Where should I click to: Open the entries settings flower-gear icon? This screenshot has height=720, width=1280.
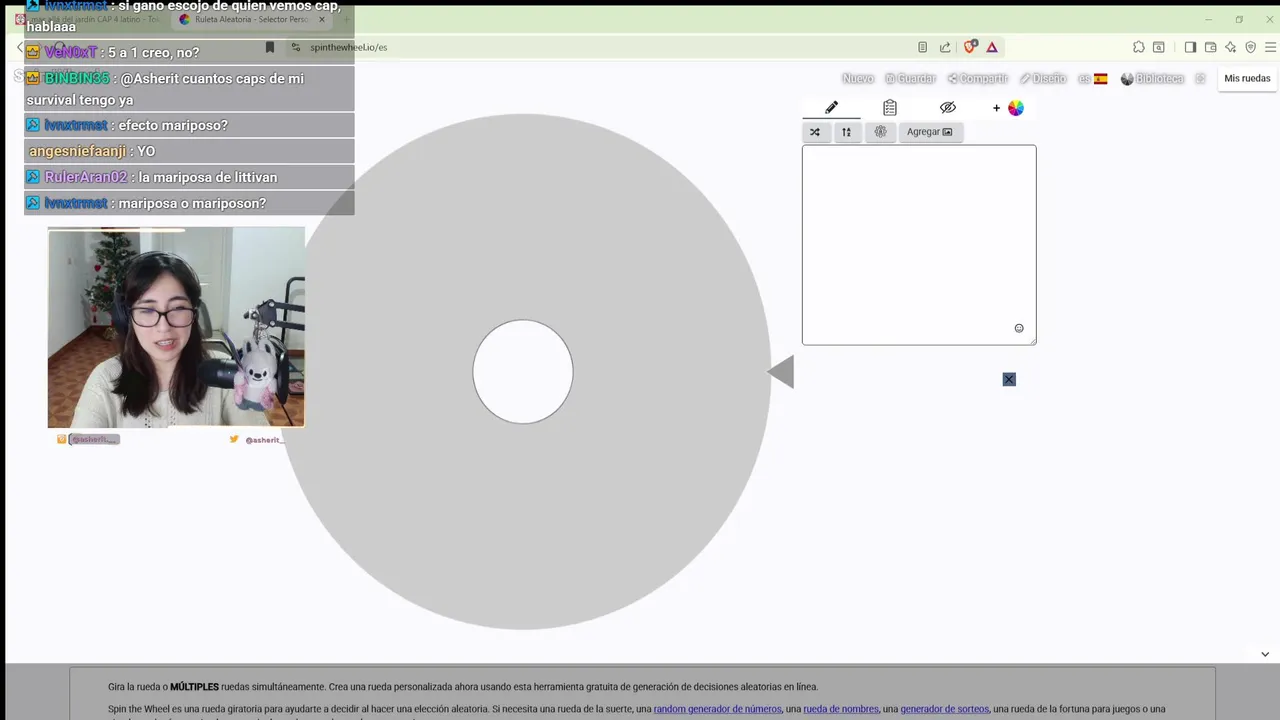(880, 132)
